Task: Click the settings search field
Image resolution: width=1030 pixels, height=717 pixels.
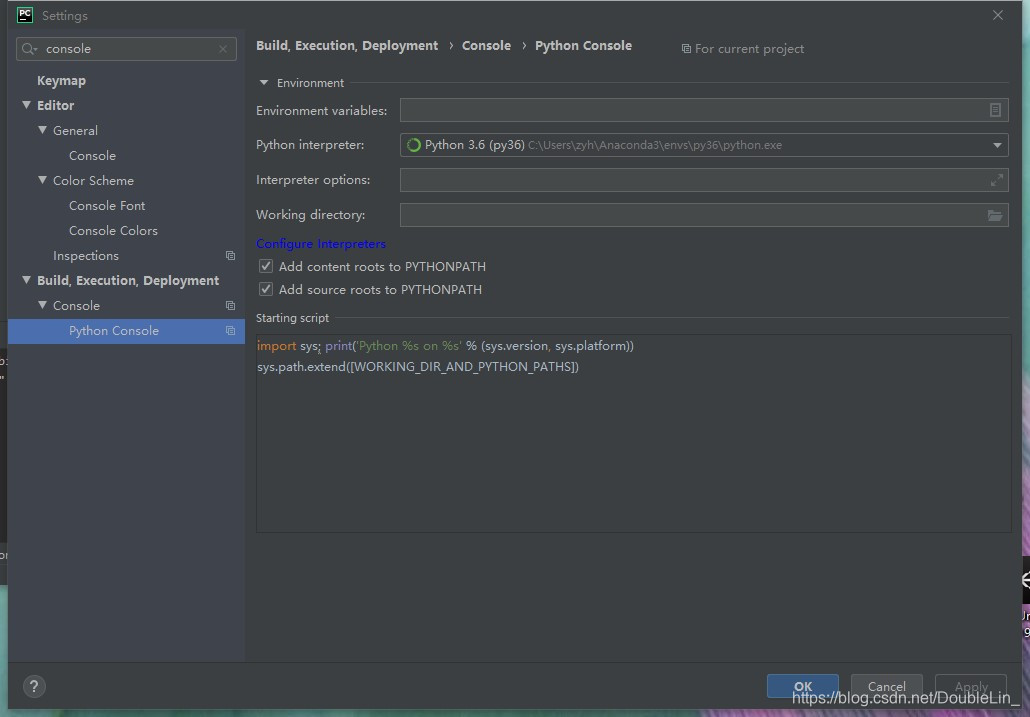Action: click(126, 49)
